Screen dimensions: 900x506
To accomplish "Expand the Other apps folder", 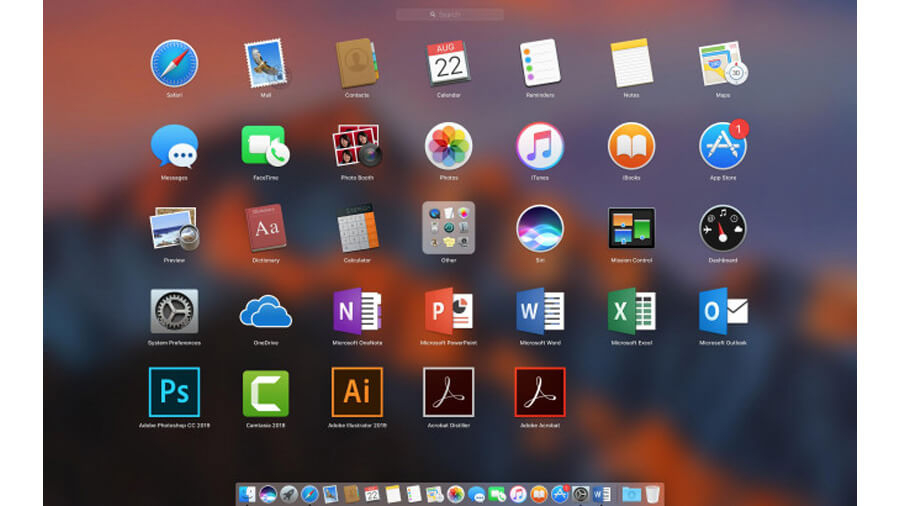I will point(449,228).
